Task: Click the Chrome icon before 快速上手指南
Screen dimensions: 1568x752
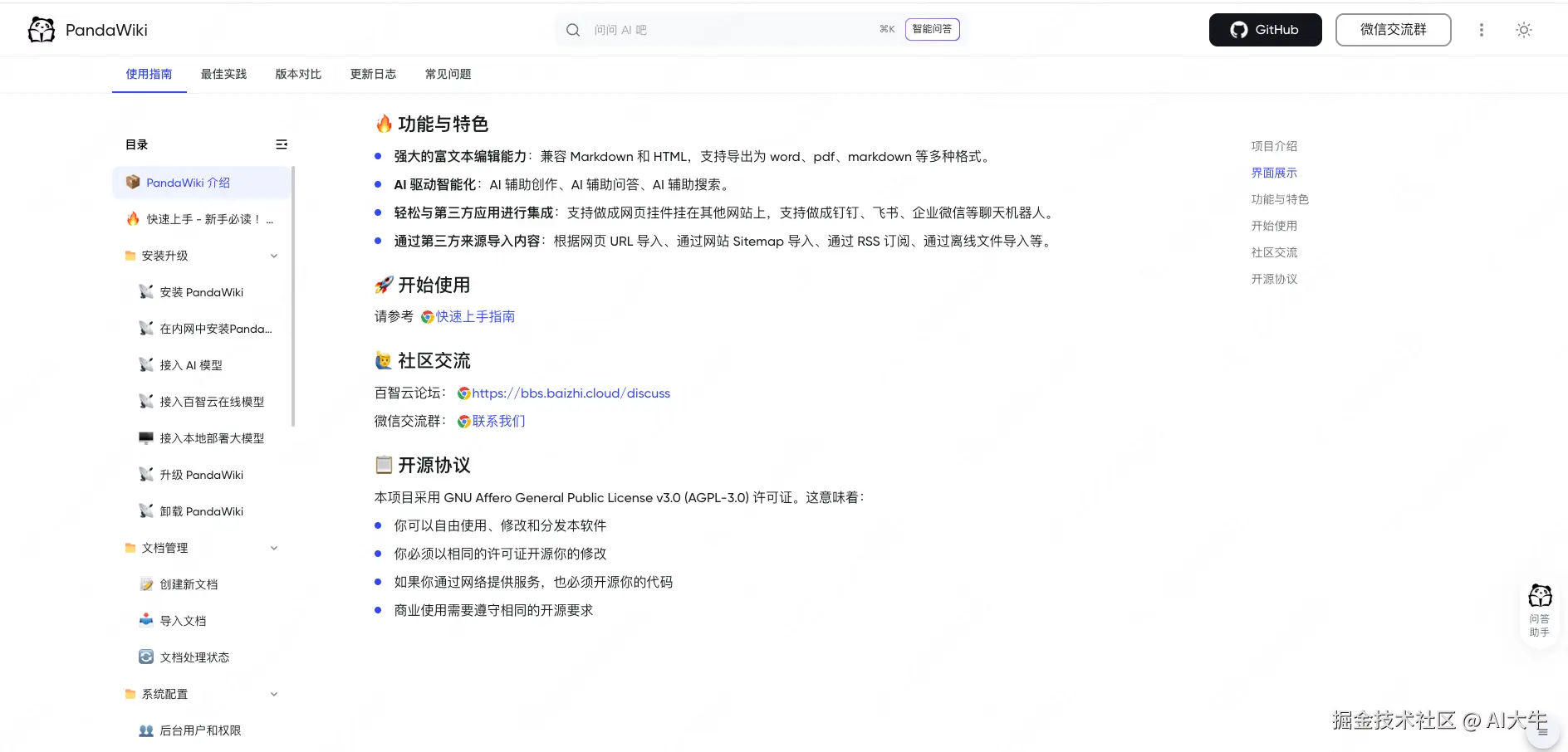Action: 428,317
